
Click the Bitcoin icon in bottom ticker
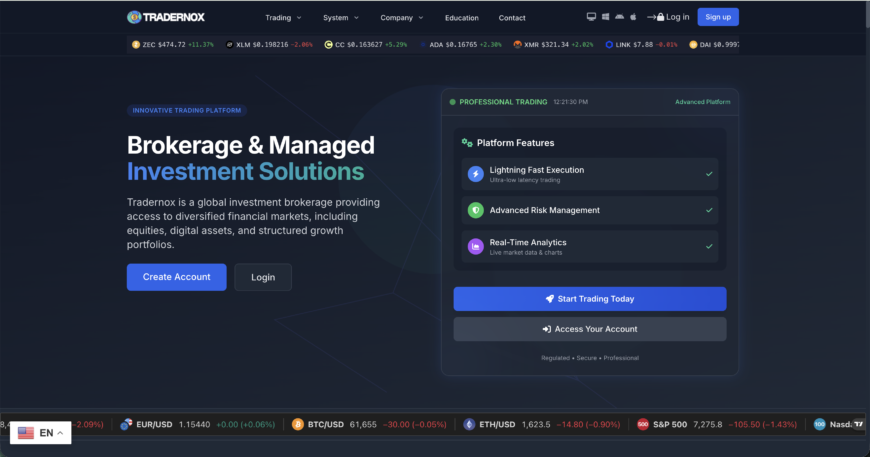click(x=298, y=424)
